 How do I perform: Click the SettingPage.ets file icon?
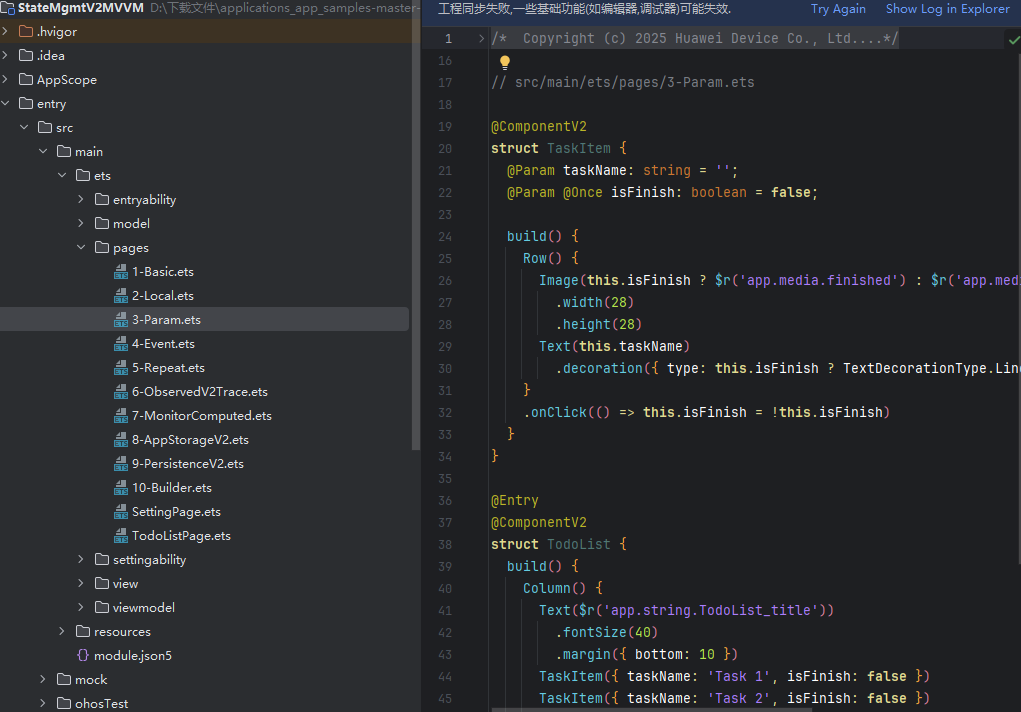click(121, 512)
